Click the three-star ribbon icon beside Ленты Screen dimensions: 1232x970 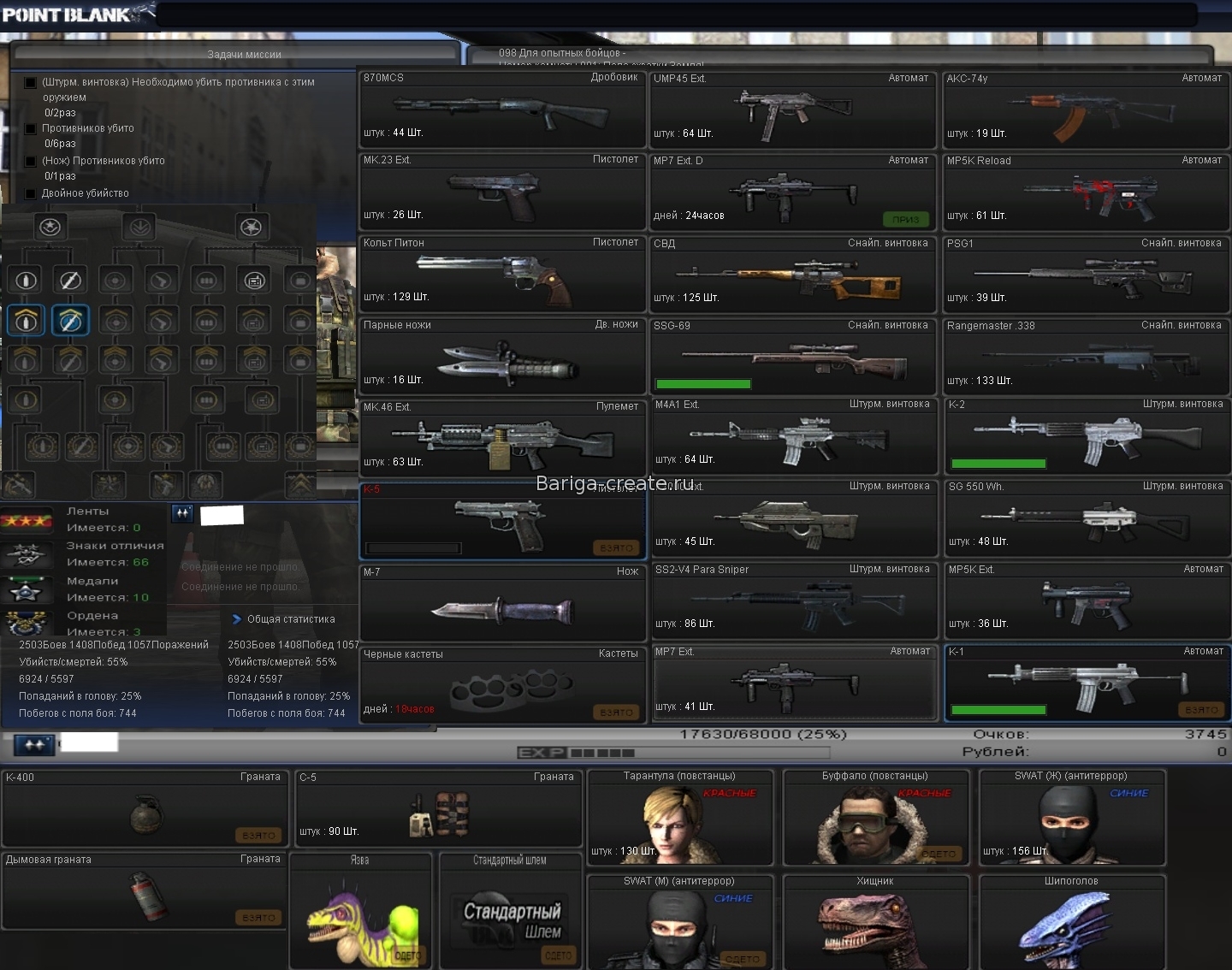click(x=27, y=519)
